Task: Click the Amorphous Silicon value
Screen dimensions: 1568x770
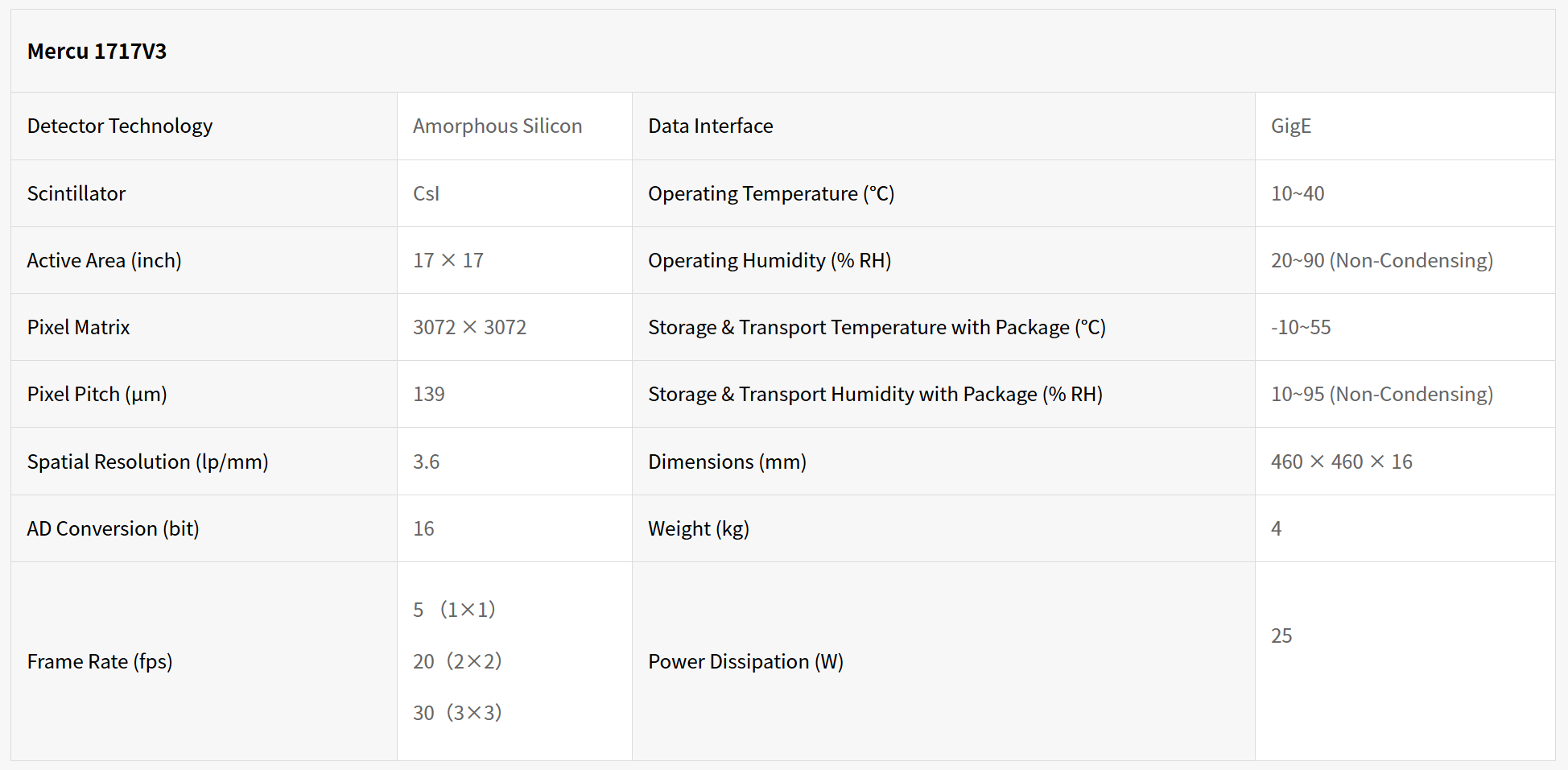Action: click(497, 126)
